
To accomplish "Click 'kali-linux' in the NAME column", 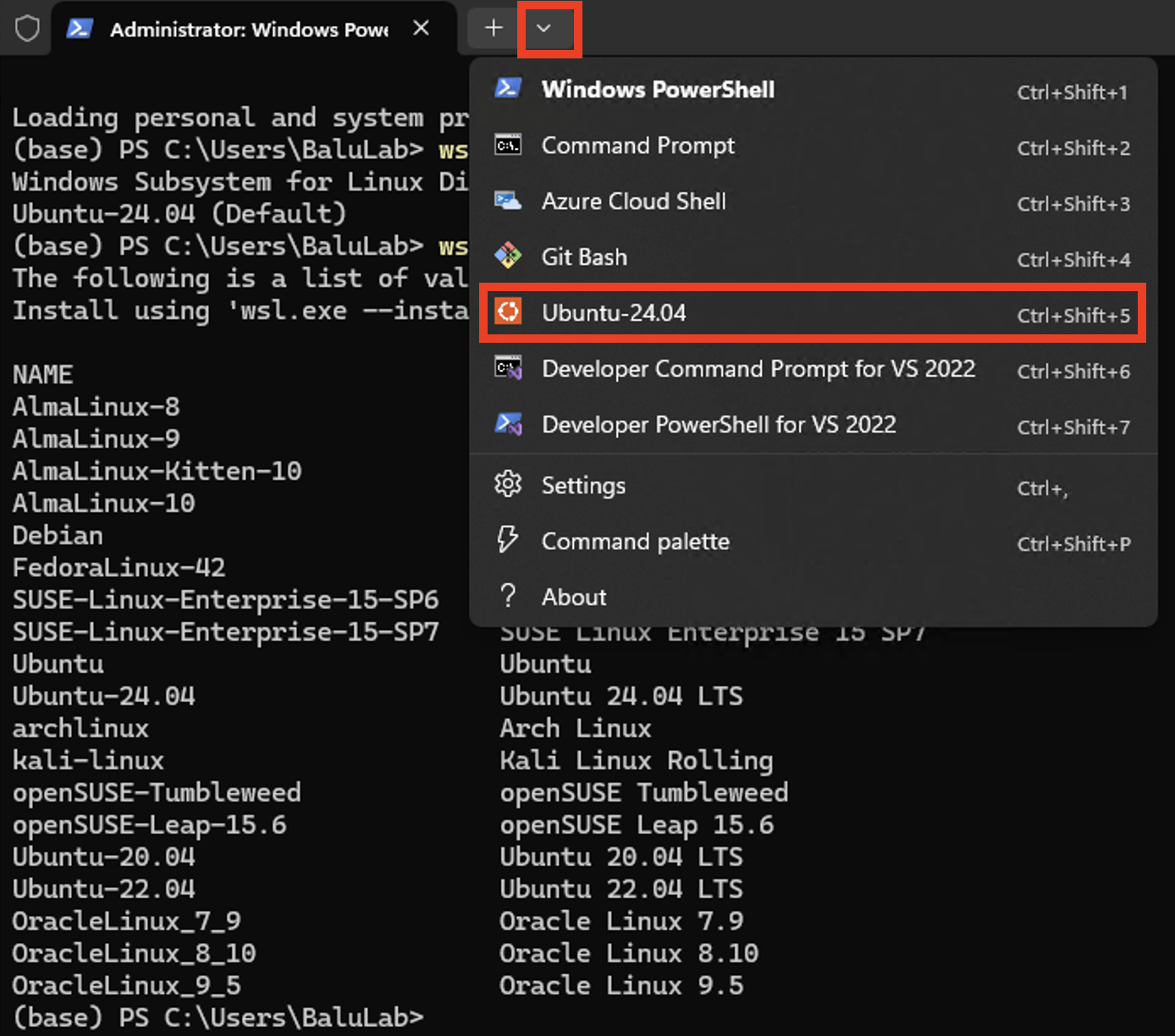I will (x=88, y=761).
